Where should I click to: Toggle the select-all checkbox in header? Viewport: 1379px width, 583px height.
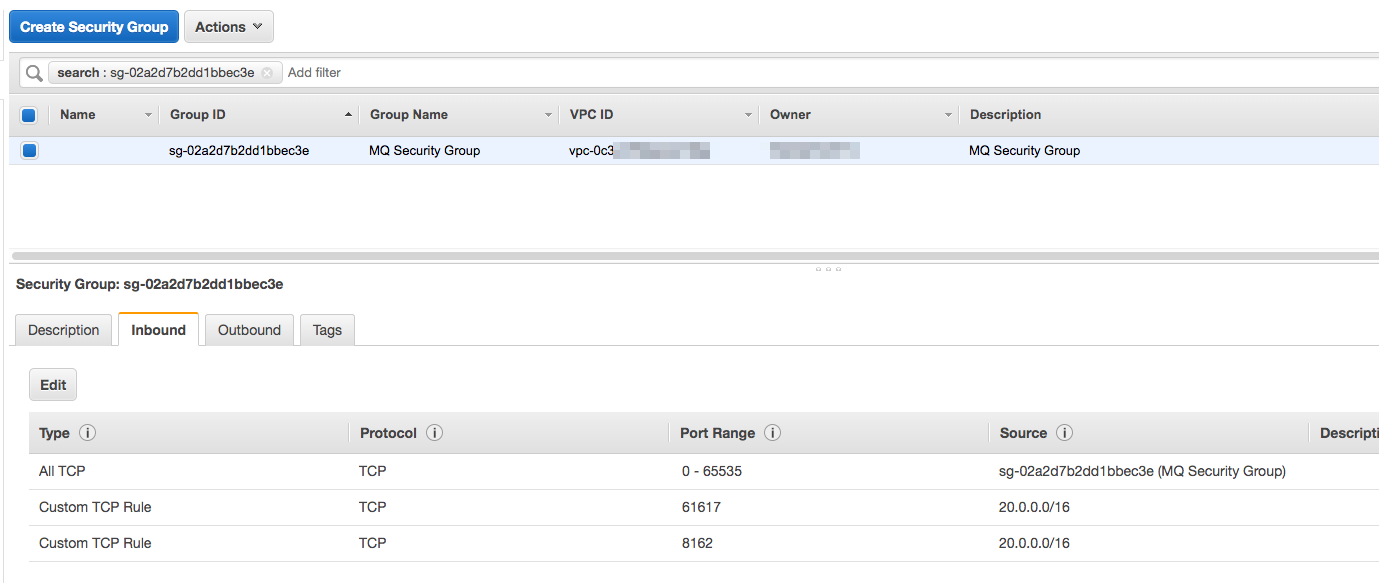point(29,115)
